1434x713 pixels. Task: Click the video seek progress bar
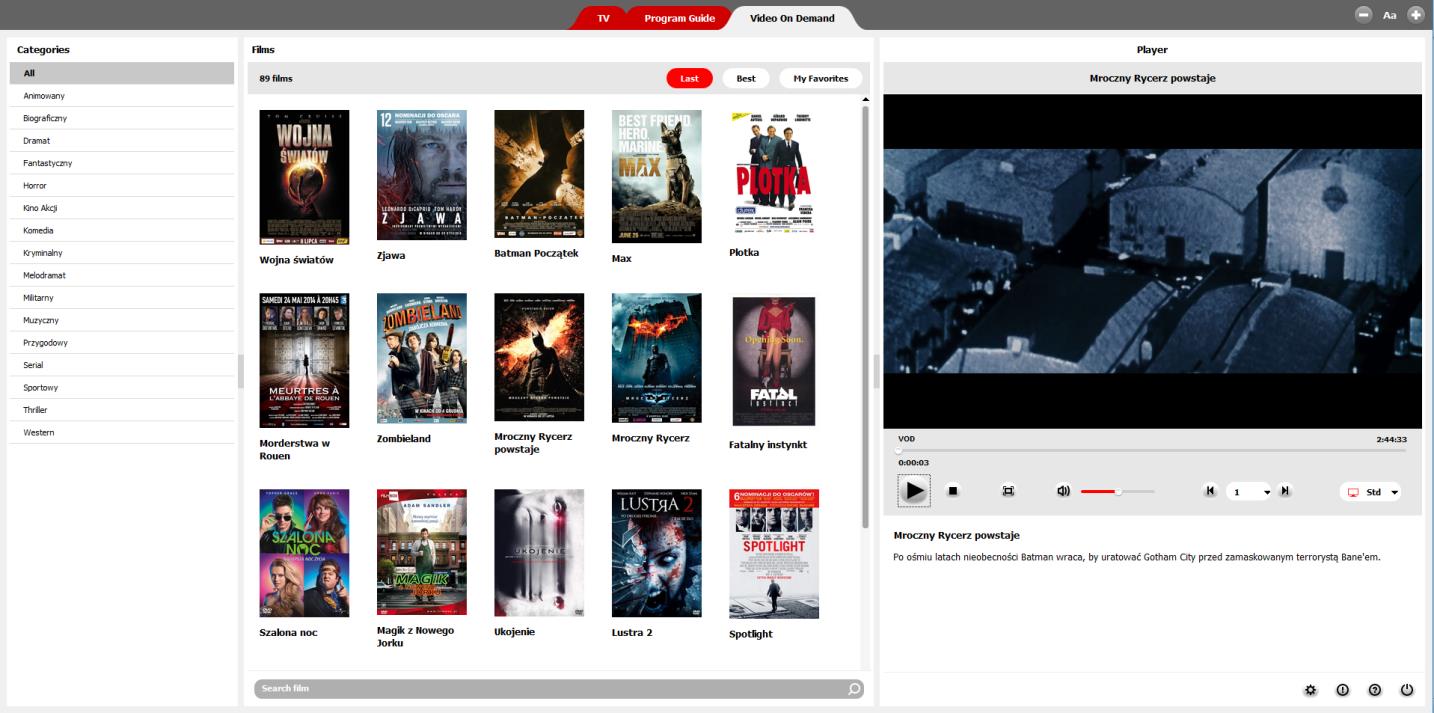point(1151,450)
